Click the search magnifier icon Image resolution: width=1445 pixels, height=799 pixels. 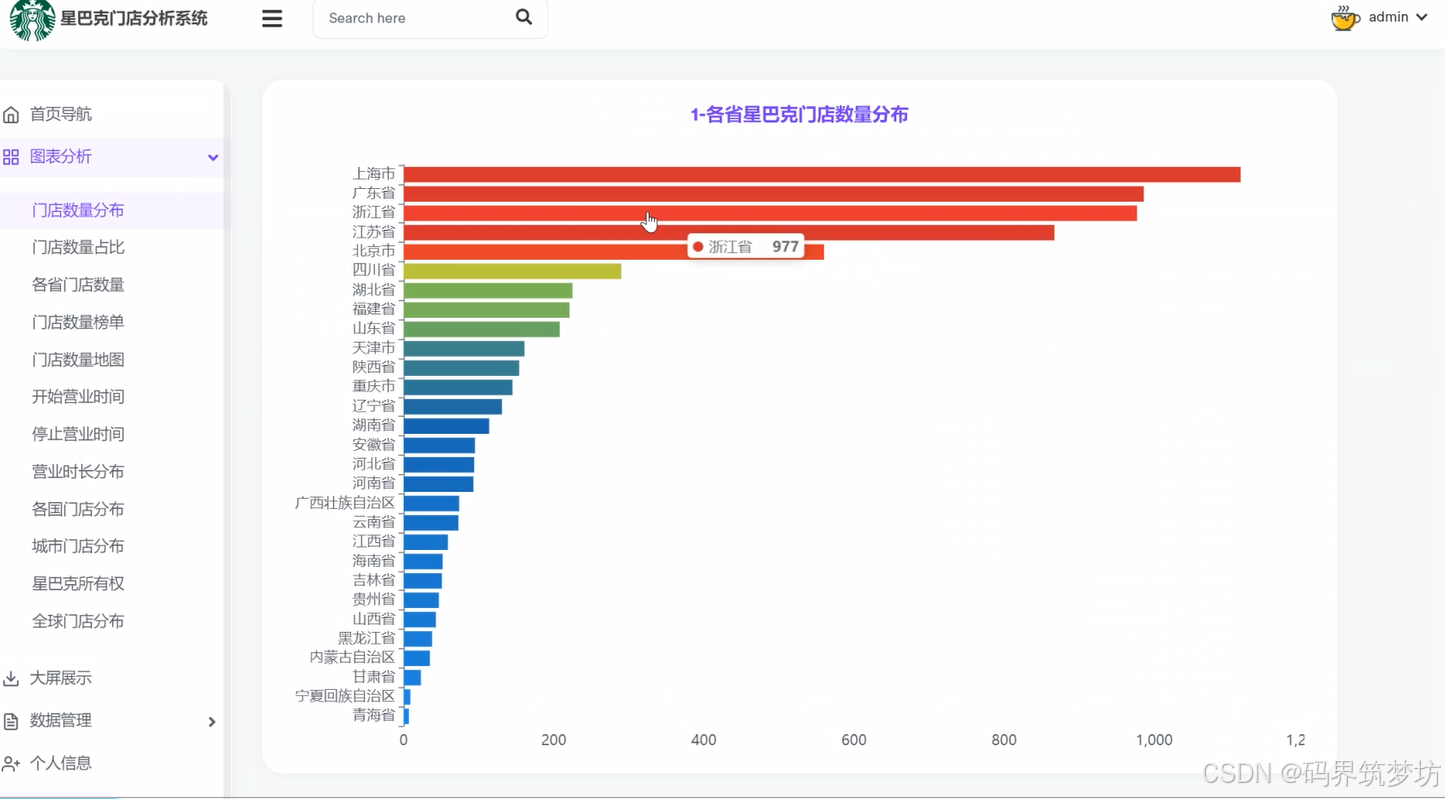[524, 17]
